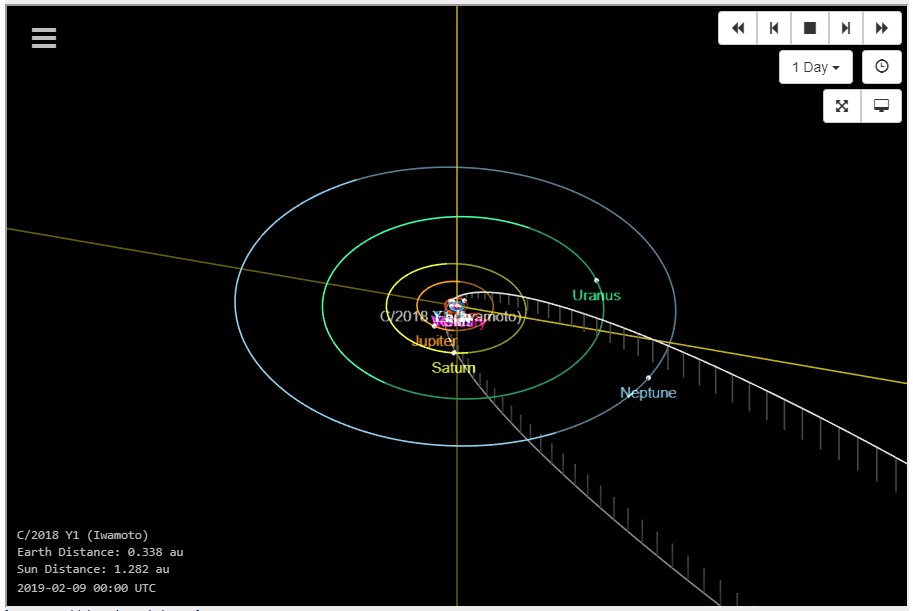Click the fast forward button
The image size is (913, 611).
pyautogui.click(x=882, y=28)
